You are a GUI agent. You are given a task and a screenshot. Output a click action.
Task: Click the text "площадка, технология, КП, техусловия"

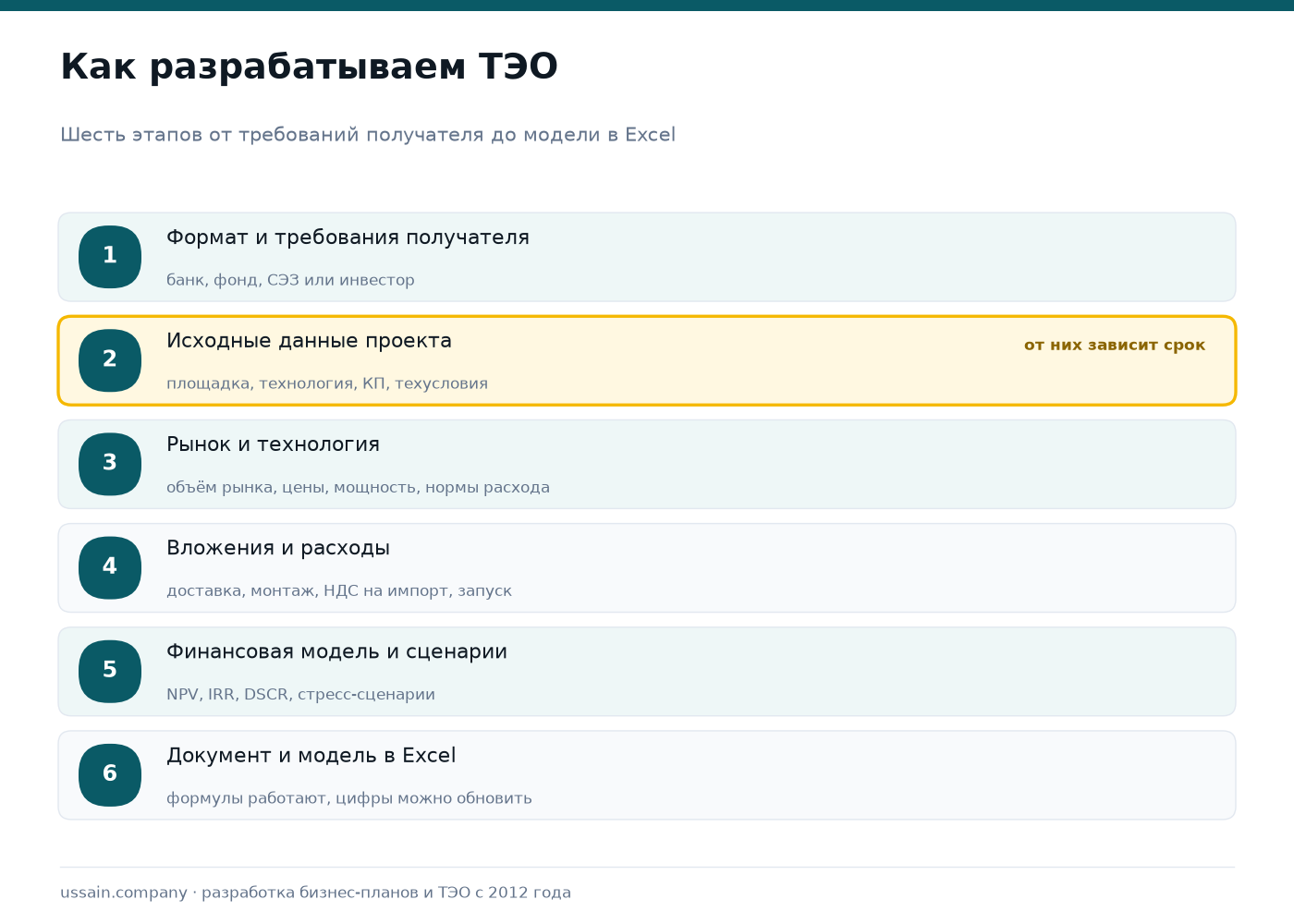point(327,383)
